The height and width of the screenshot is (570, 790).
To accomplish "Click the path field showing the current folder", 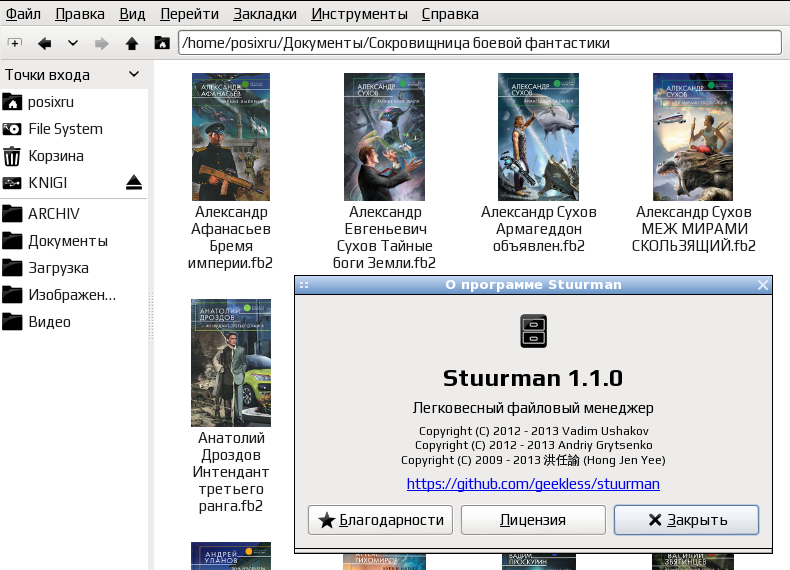I will [480, 43].
